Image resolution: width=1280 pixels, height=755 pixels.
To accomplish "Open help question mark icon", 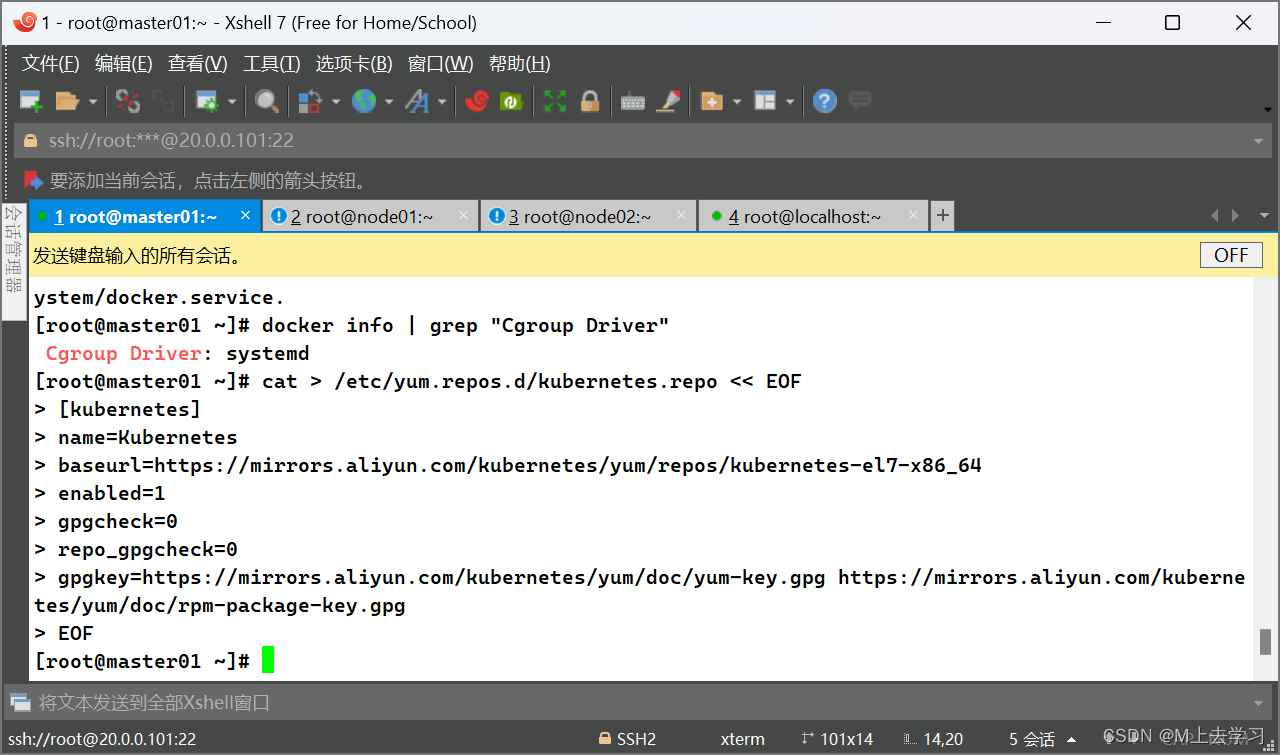I will click(x=824, y=101).
